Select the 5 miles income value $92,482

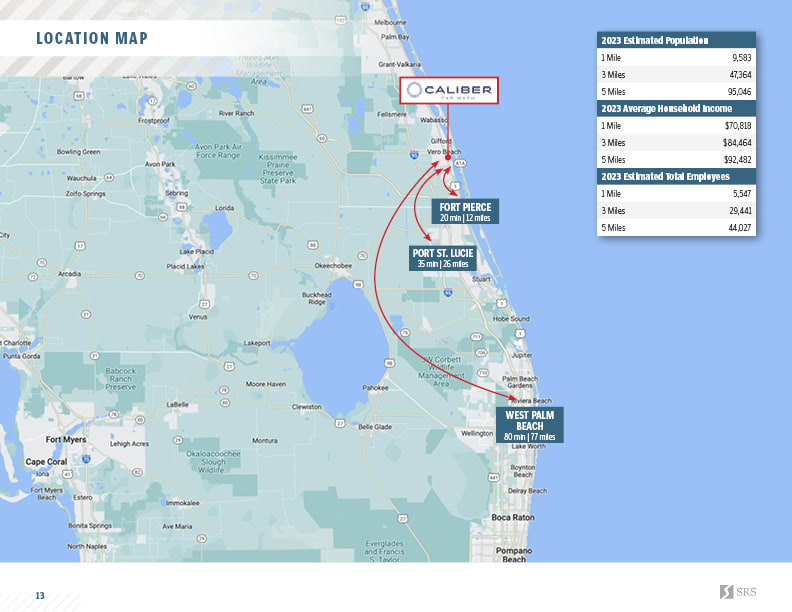point(737,160)
